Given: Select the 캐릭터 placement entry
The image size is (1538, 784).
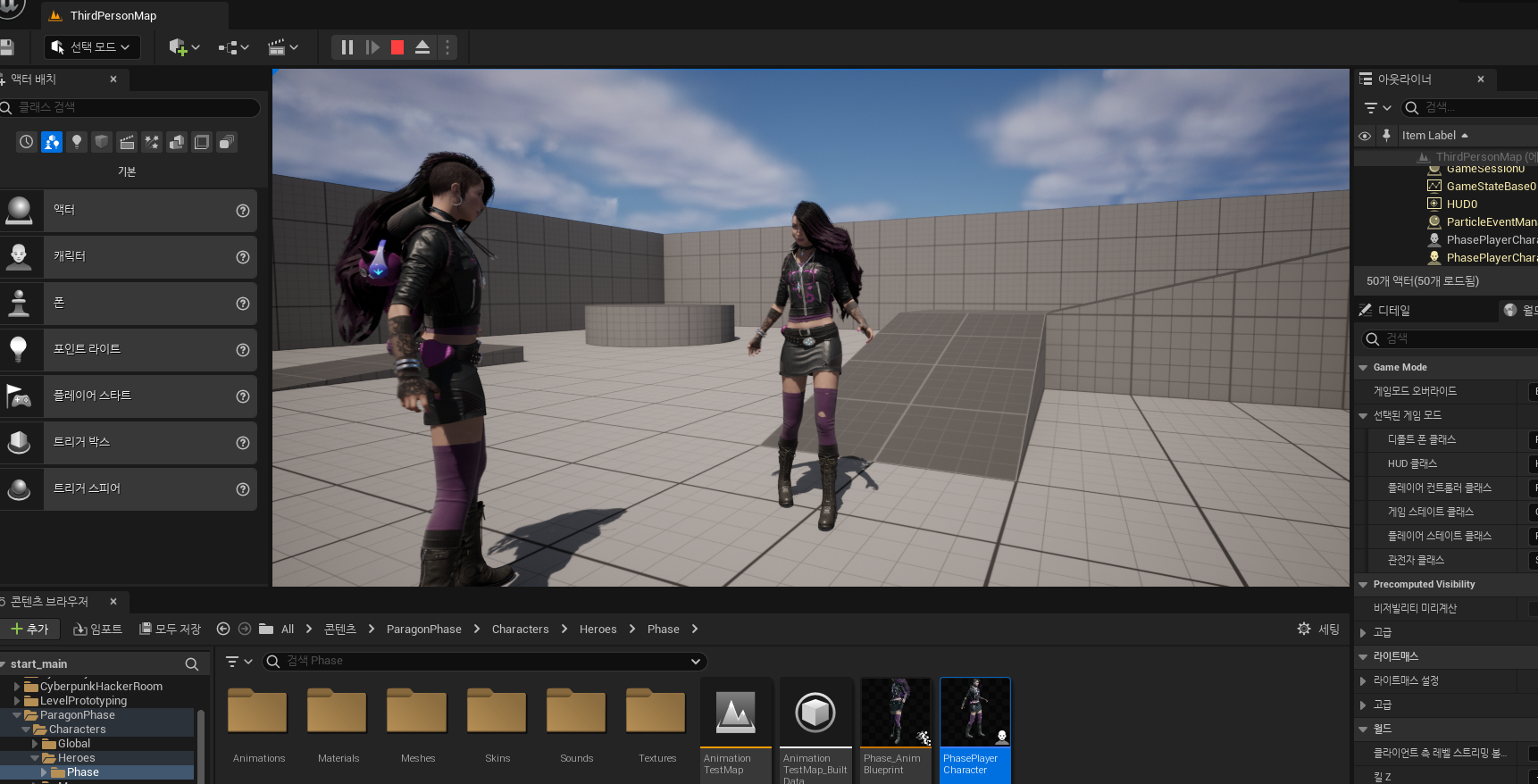Looking at the screenshot, I should (x=129, y=257).
